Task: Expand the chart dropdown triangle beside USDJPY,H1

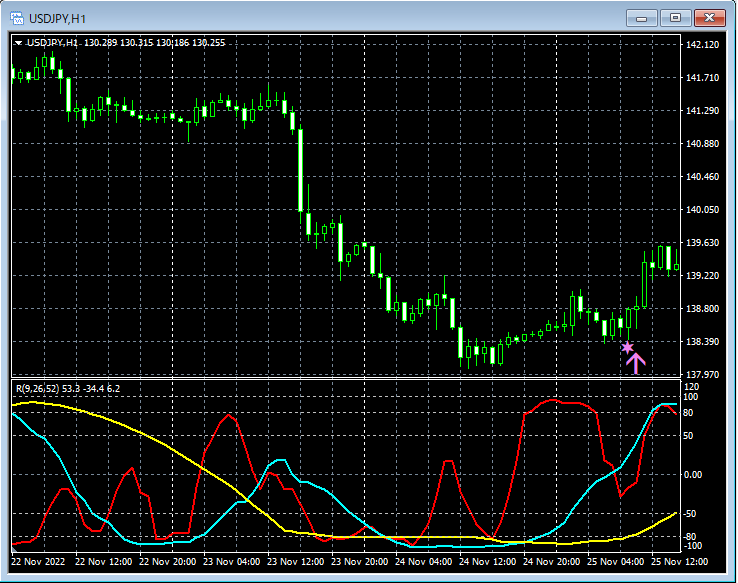Action: (x=18, y=43)
